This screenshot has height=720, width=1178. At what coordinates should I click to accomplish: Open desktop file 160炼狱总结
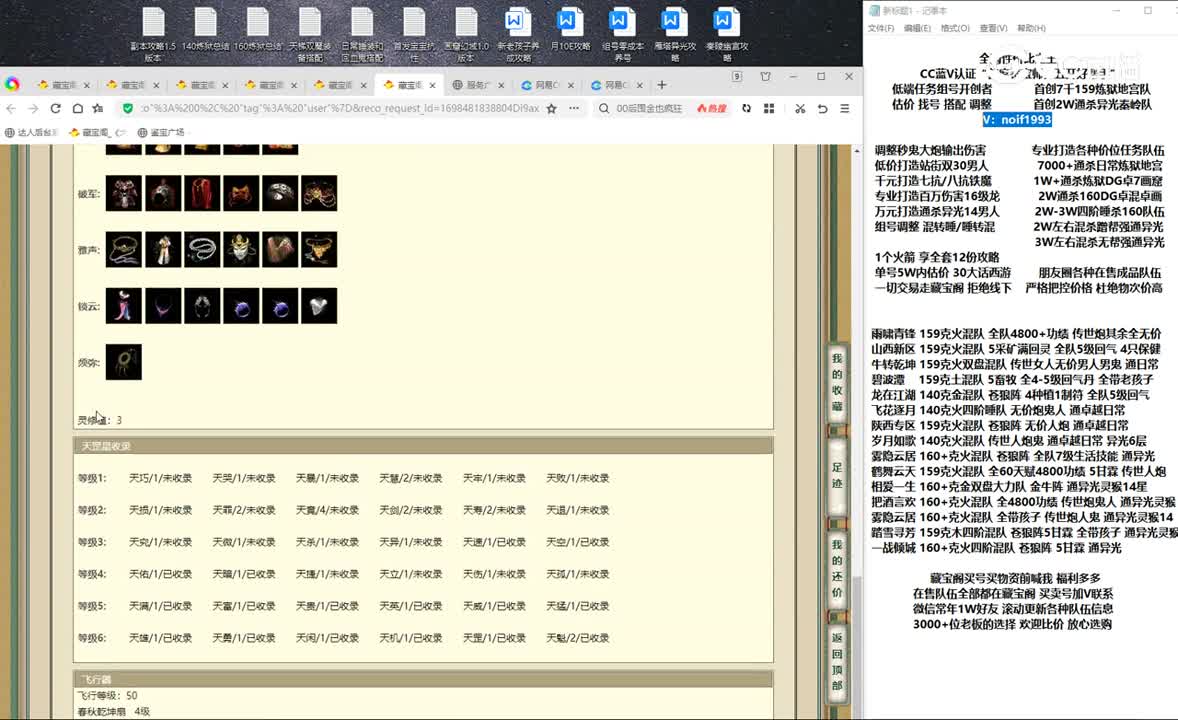pos(258,30)
